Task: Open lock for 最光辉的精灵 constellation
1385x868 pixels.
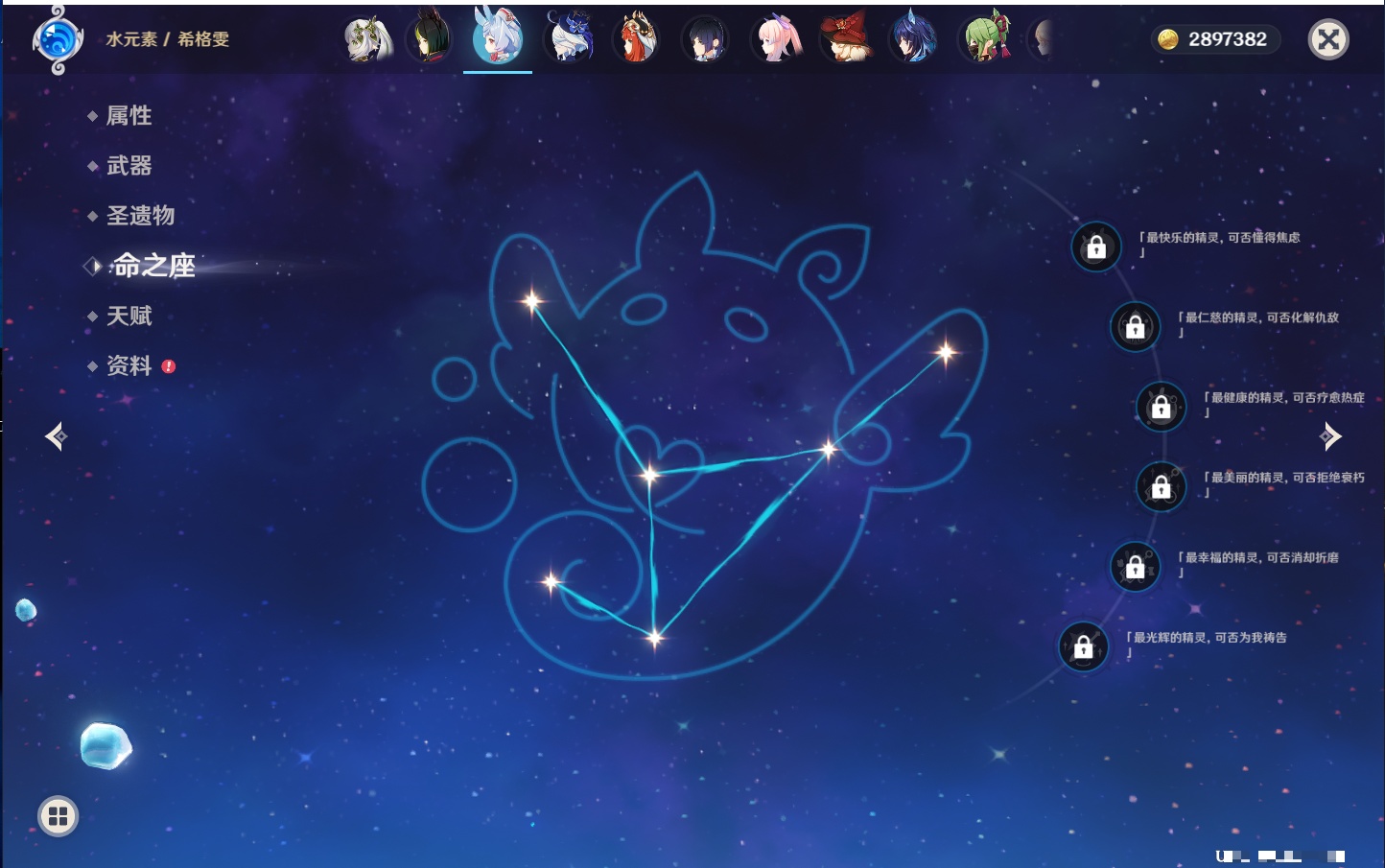Action: [x=1083, y=646]
